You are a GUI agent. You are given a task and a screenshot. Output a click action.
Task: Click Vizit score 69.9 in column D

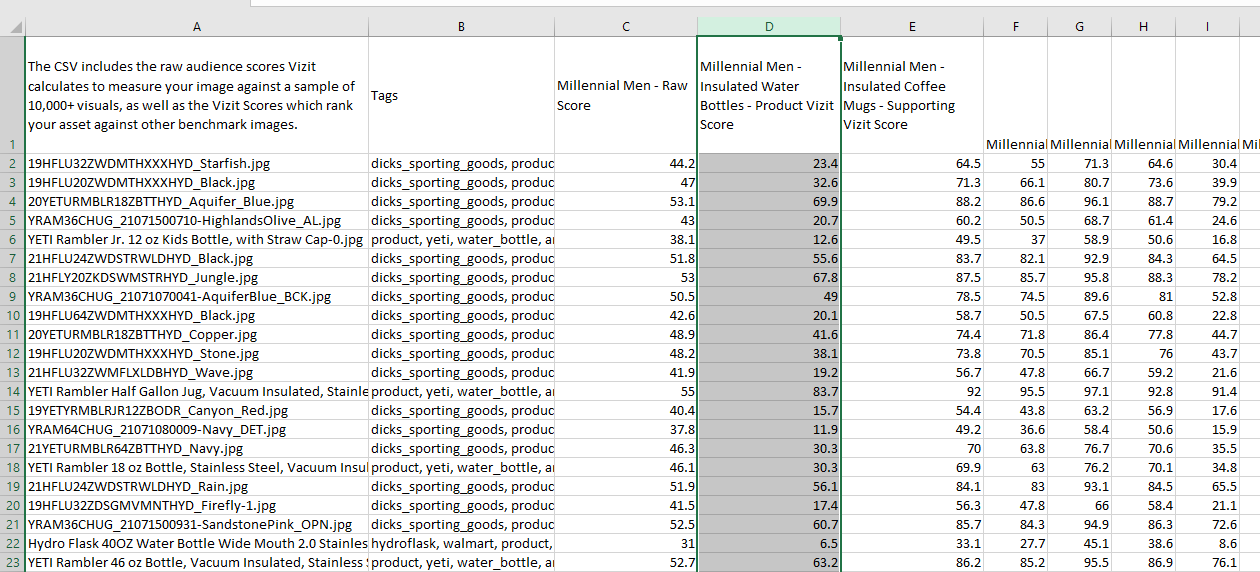768,201
